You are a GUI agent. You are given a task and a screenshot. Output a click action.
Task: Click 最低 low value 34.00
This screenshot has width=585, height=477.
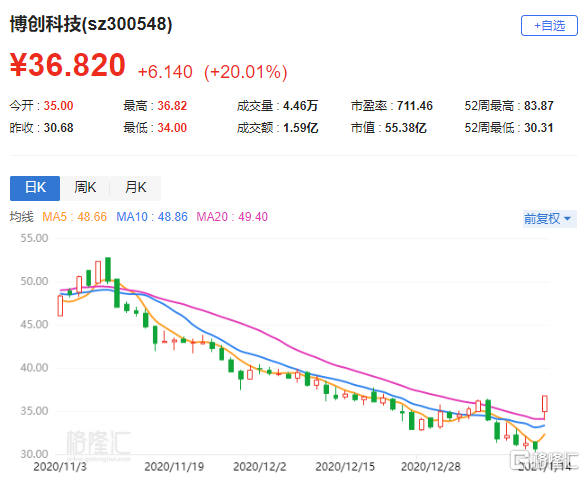tap(172, 128)
